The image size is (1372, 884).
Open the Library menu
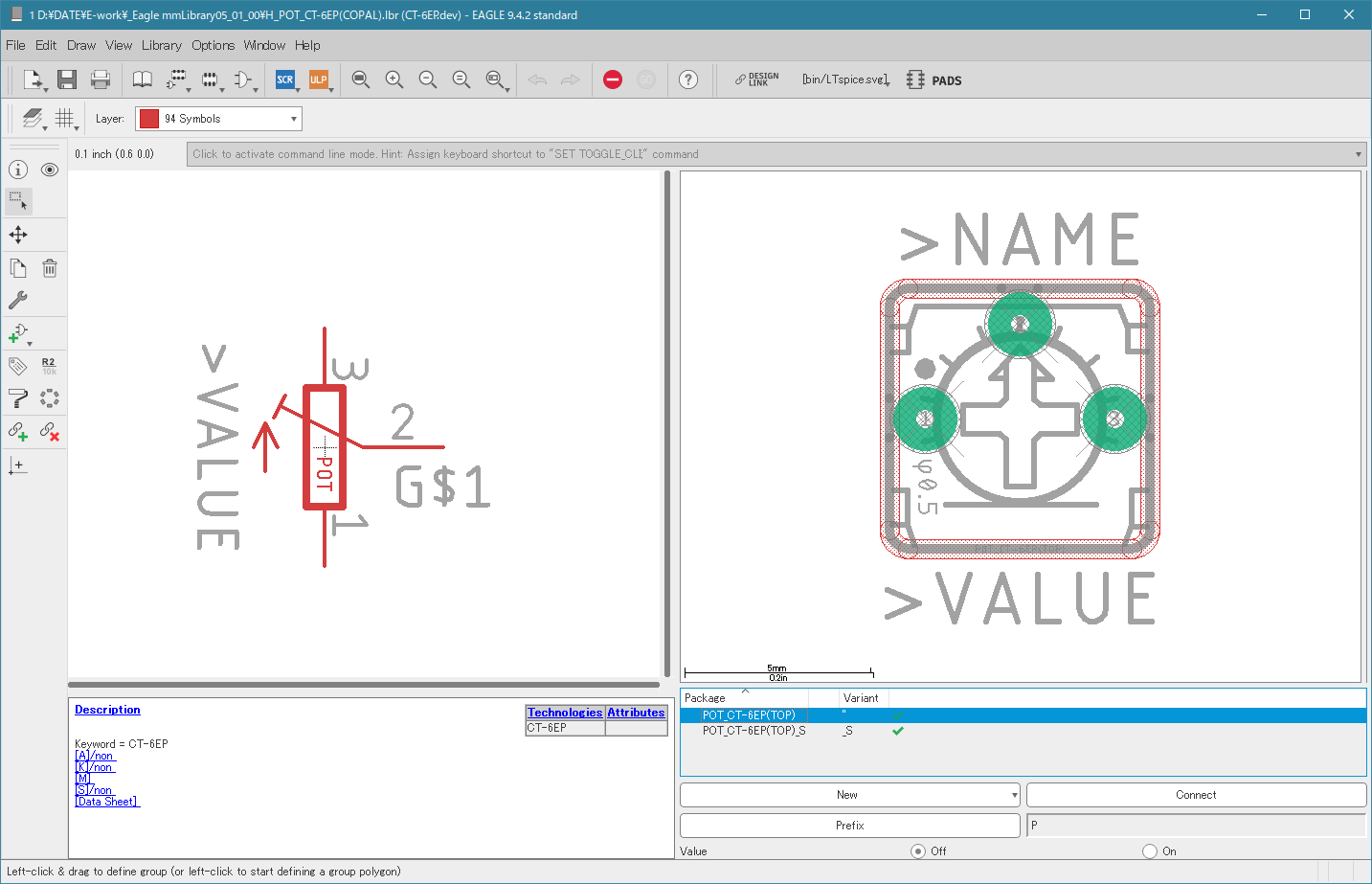coord(161,45)
